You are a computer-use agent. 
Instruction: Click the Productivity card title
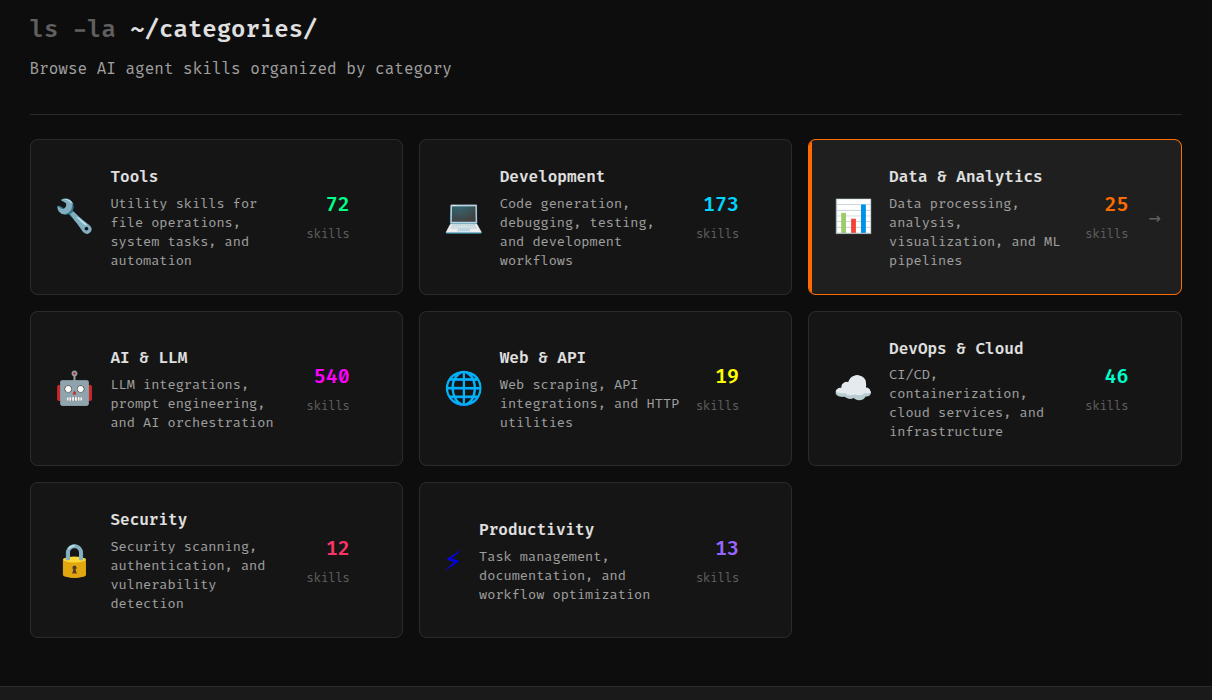536,529
